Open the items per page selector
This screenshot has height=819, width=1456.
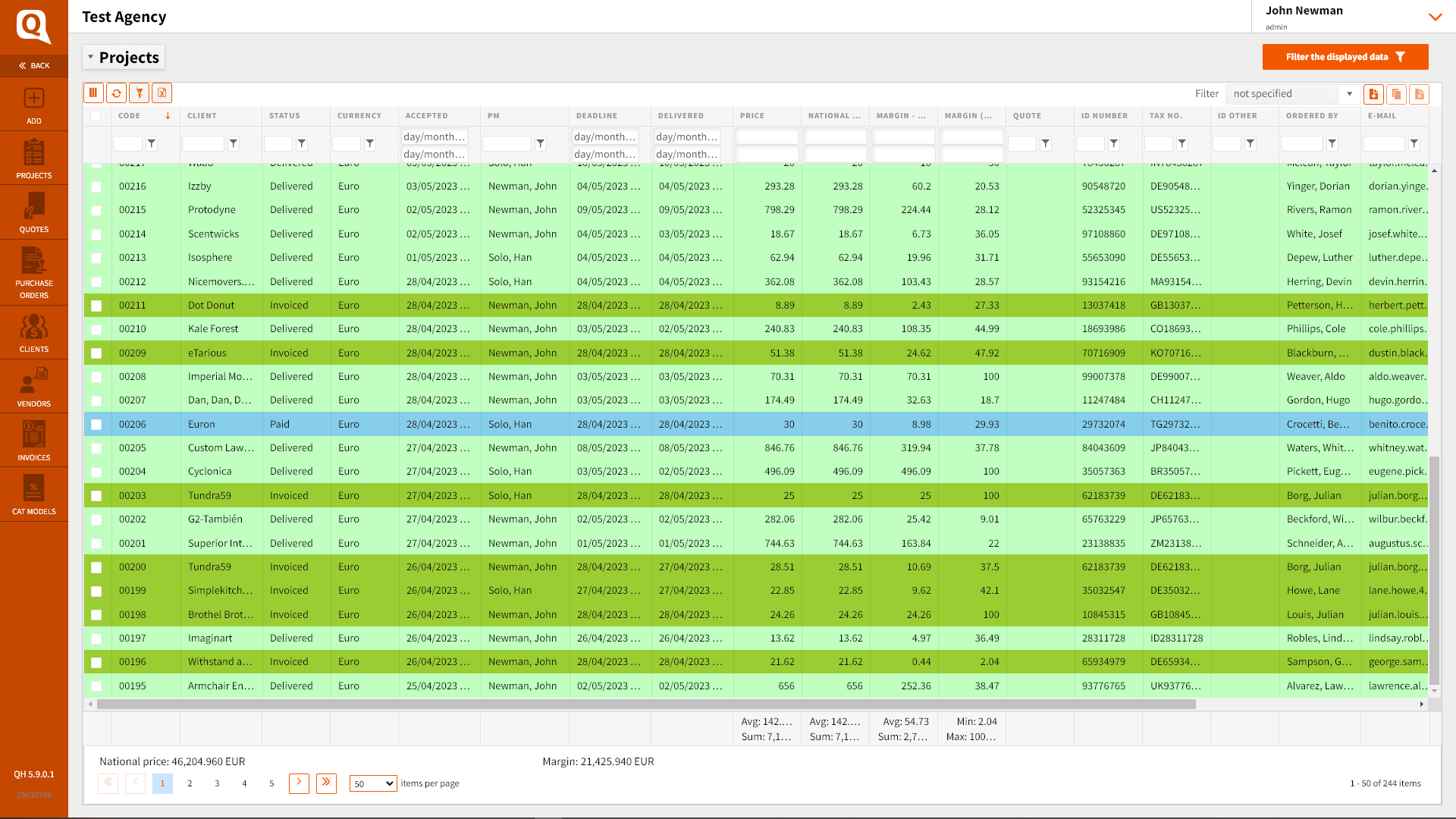(x=373, y=783)
